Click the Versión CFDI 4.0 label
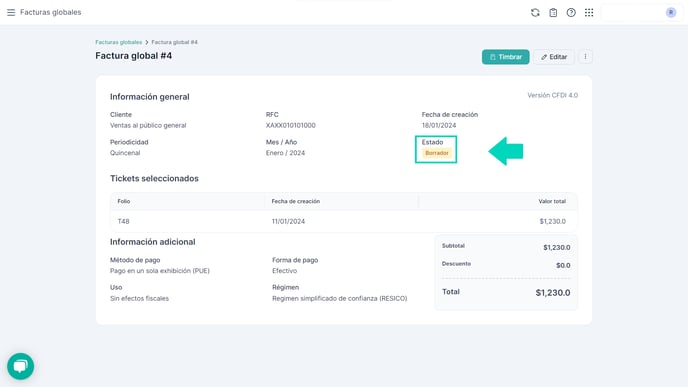Image resolution: width=688 pixels, height=387 pixels. coord(552,95)
